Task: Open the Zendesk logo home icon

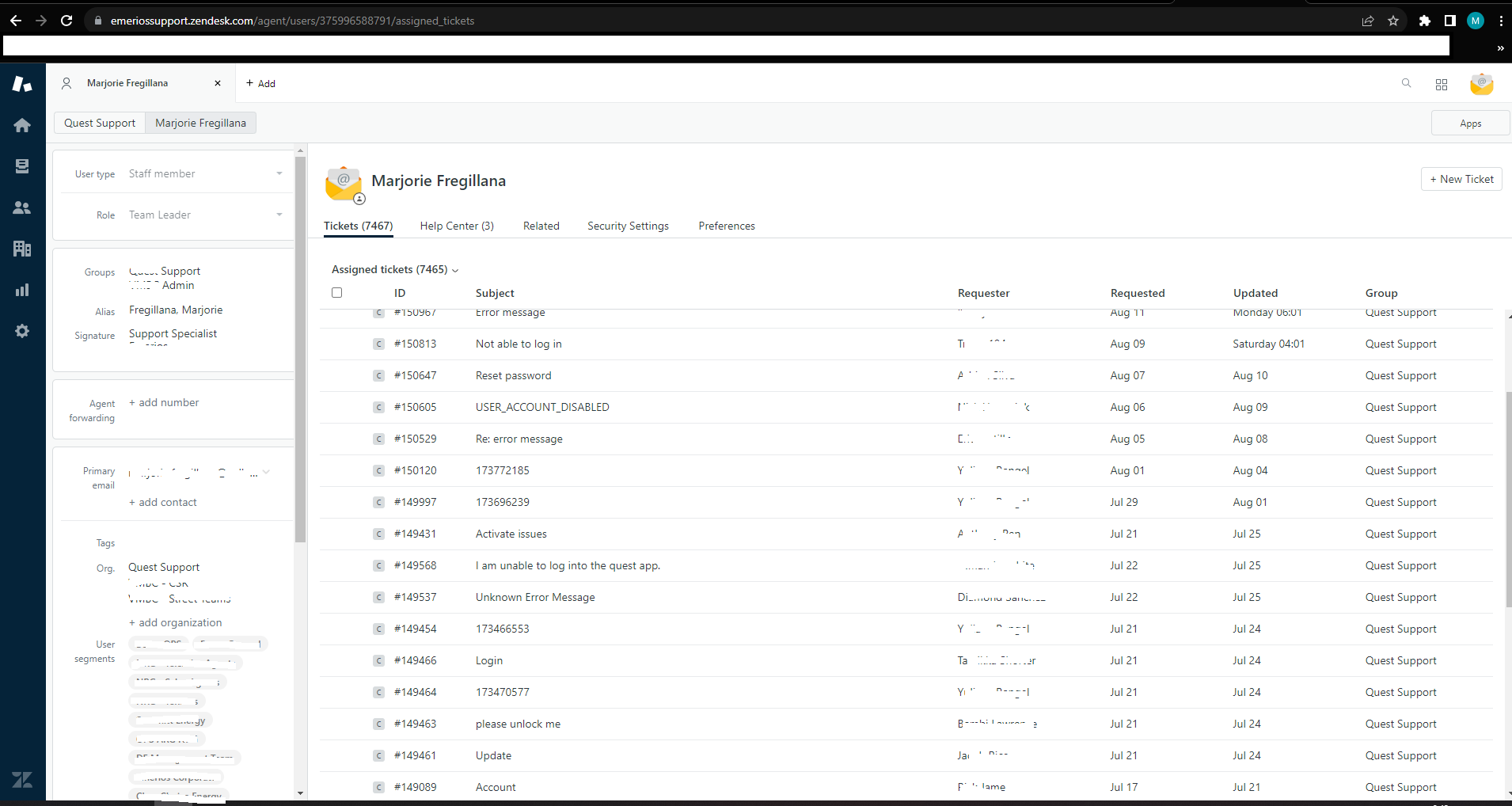Action: pyautogui.click(x=22, y=83)
